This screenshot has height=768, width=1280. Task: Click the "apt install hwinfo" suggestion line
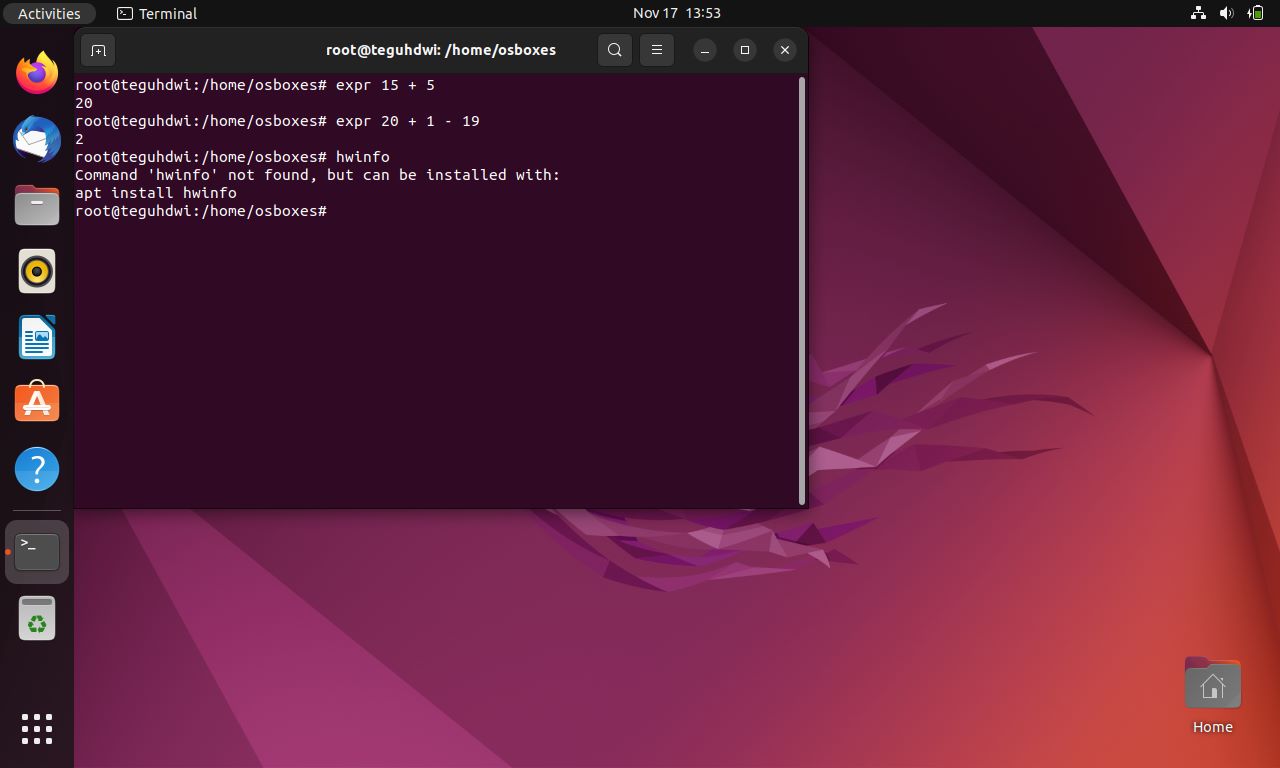click(156, 193)
